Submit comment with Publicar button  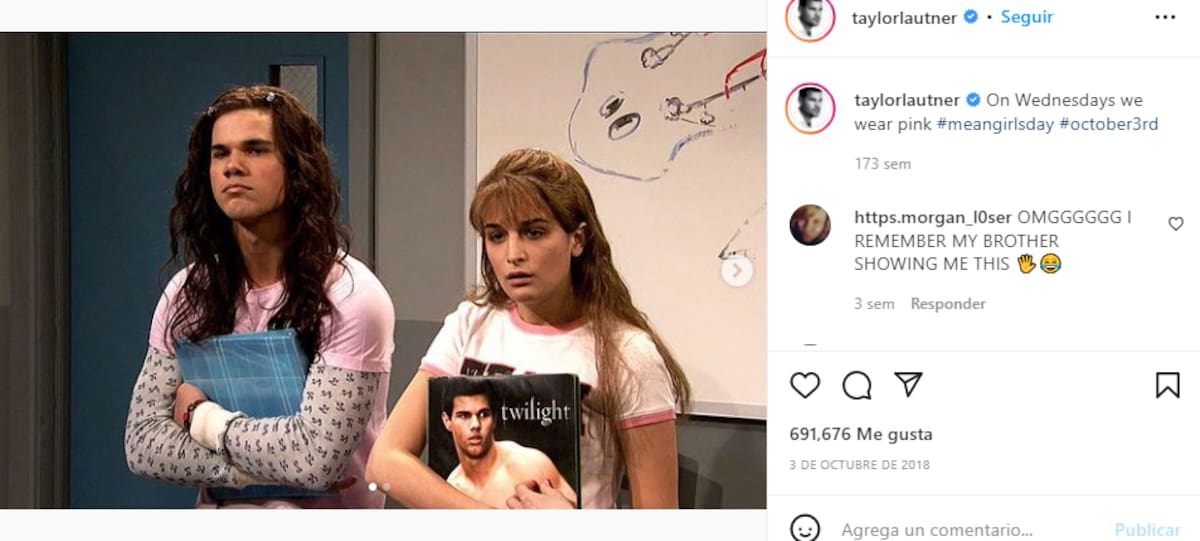(1147, 530)
